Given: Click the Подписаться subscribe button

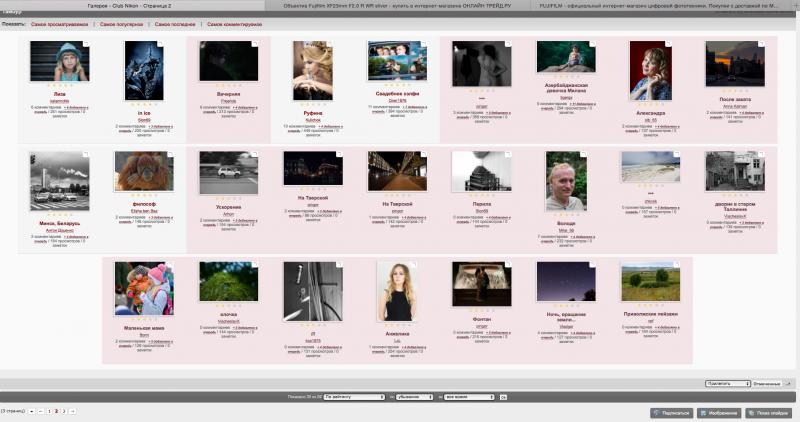Looking at the screenshot, I should tap(672, 413).
